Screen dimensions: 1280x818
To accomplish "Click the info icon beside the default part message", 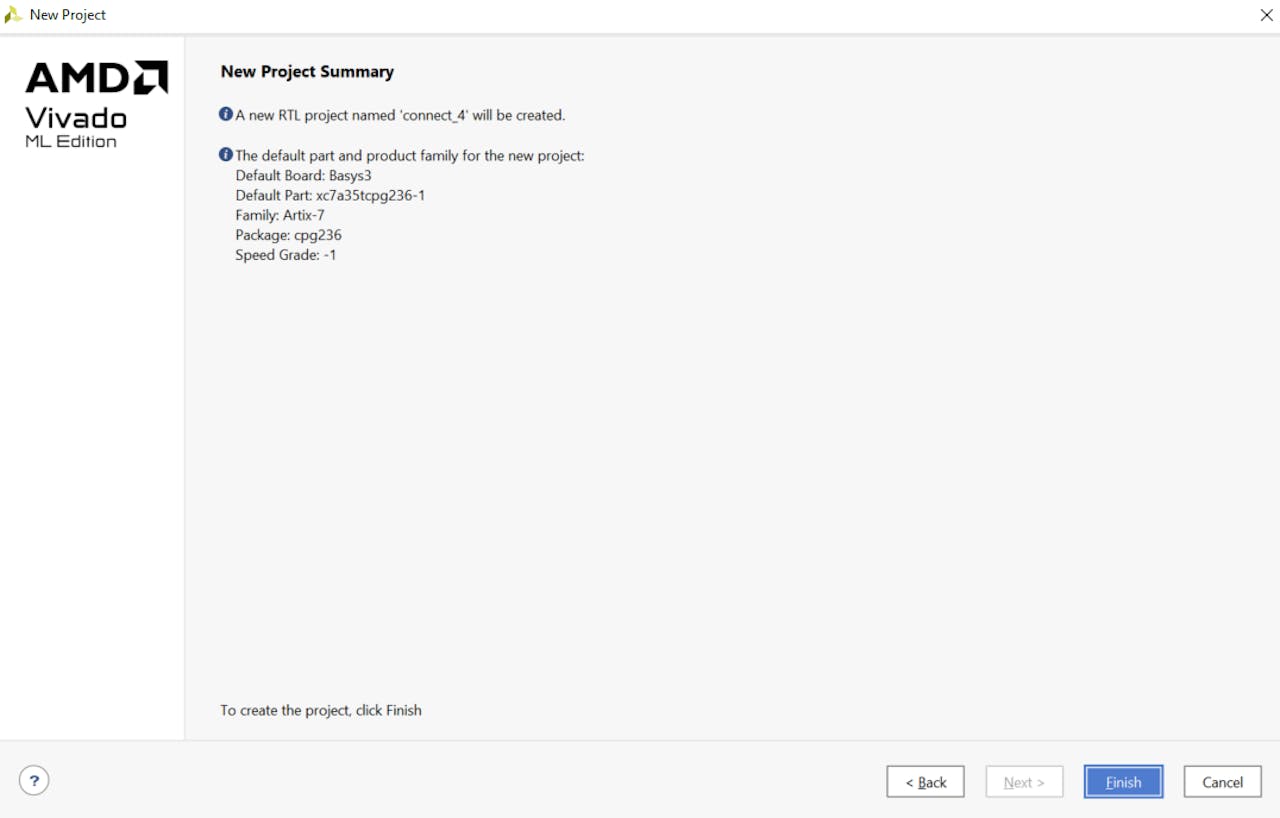I will coord(226,155).
